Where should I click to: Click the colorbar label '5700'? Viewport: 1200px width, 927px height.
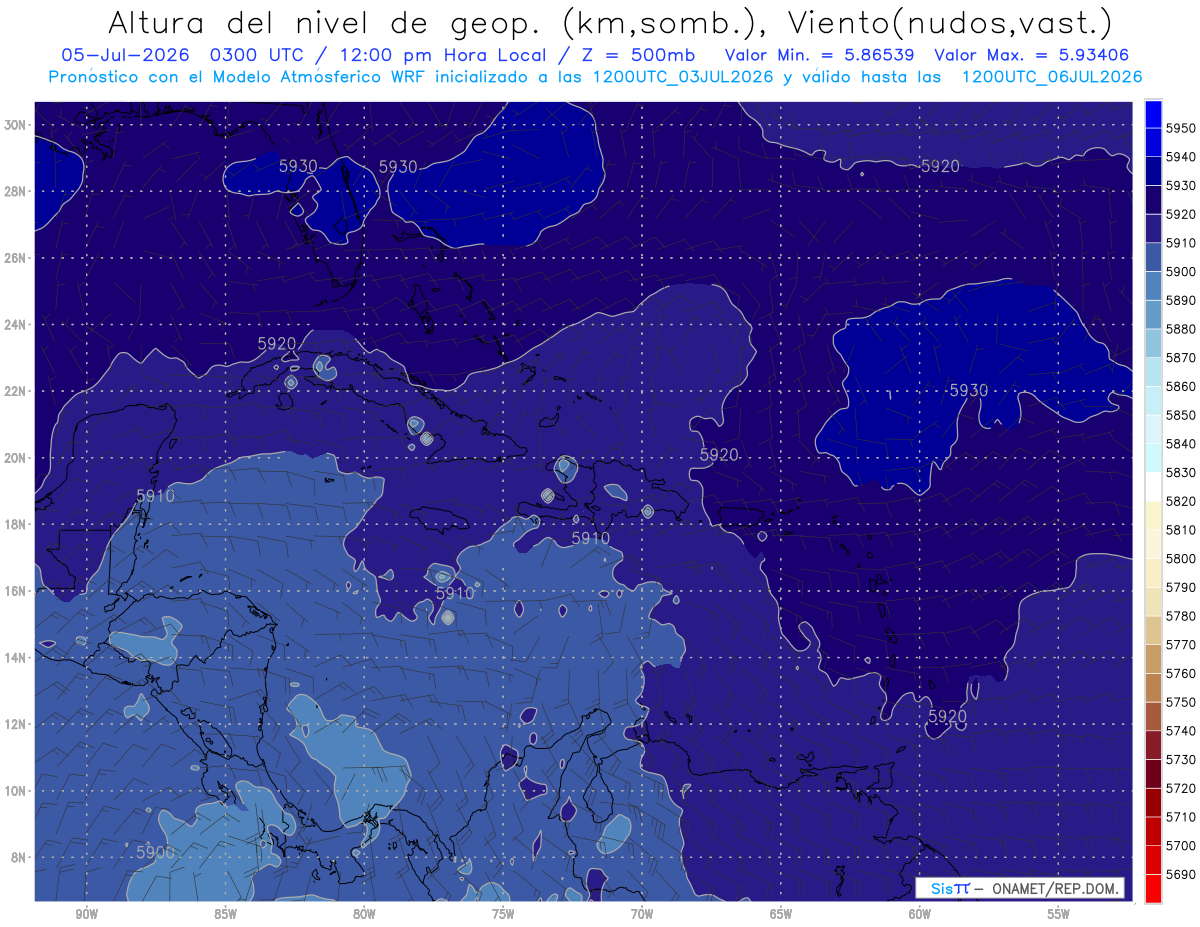click(1180, 845)
